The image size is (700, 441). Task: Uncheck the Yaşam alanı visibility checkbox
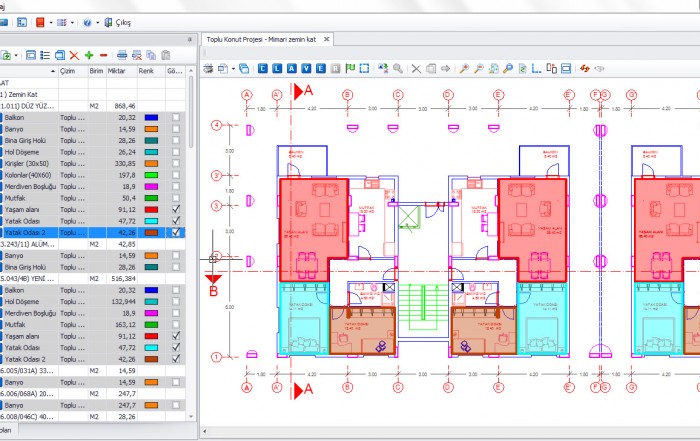(176, 209)
